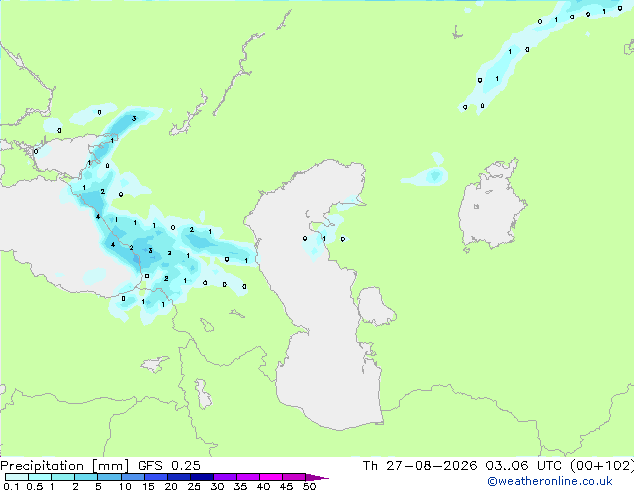
Task: Click the 40–45 mm magenta legend swatch
Action: click(271, 477)
